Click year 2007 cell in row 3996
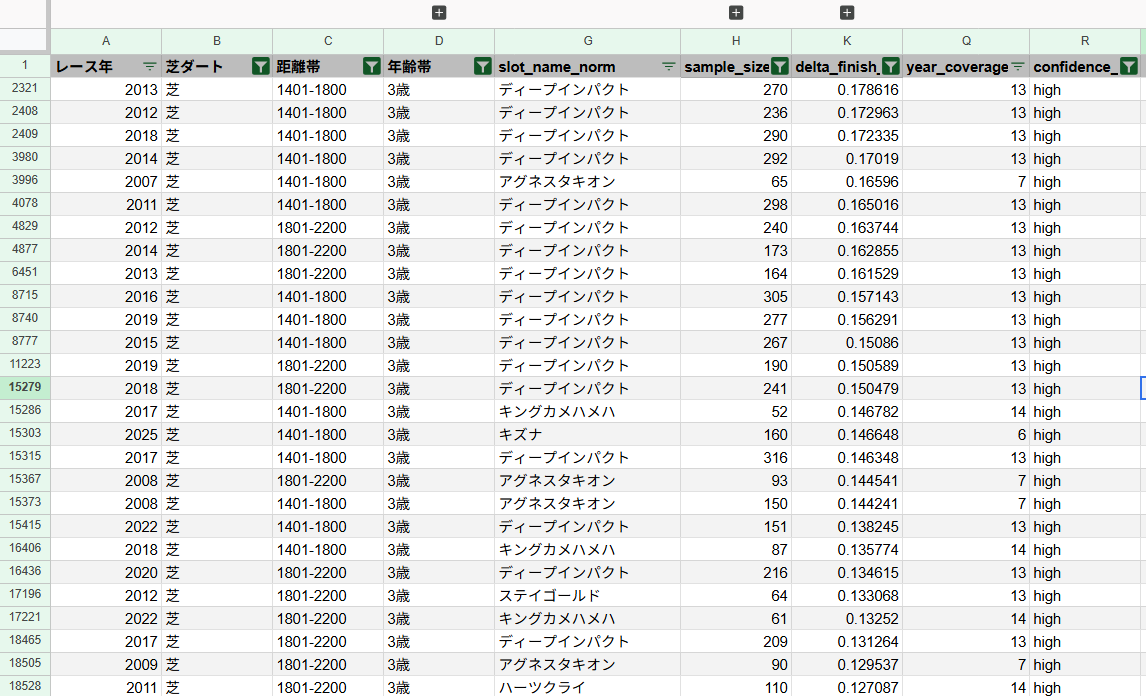Viewport: 1146px width, 696px height. tap(106, 181)
